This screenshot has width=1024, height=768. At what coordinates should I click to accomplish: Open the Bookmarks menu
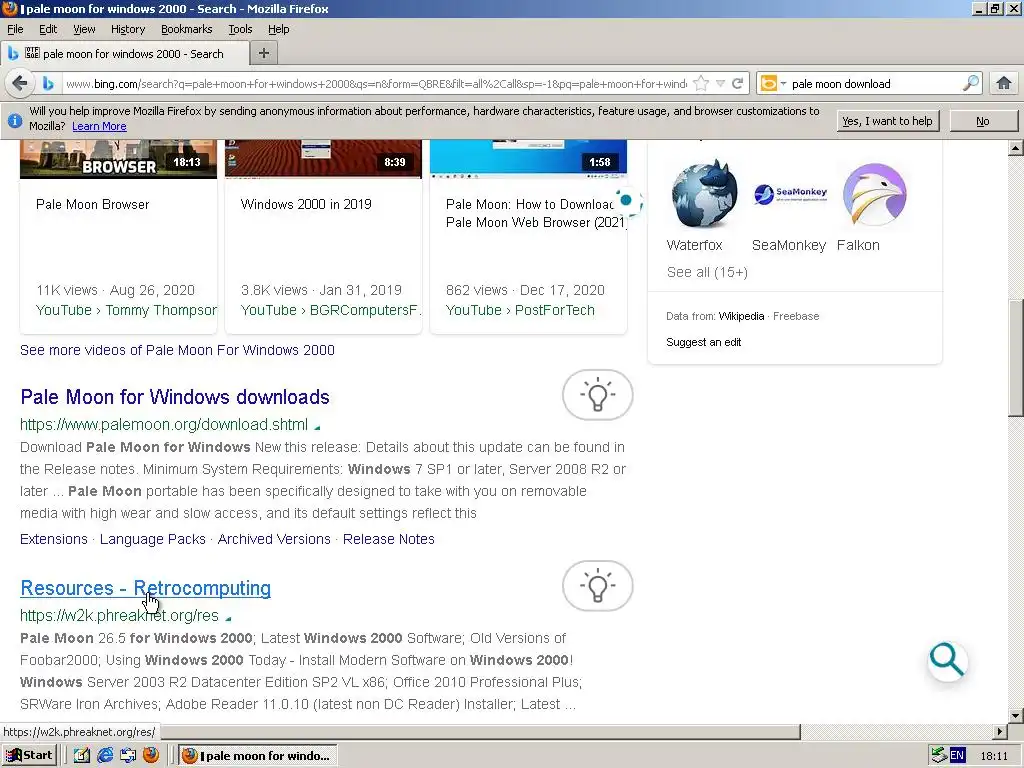pyautogui.click(x=186, y=29)
